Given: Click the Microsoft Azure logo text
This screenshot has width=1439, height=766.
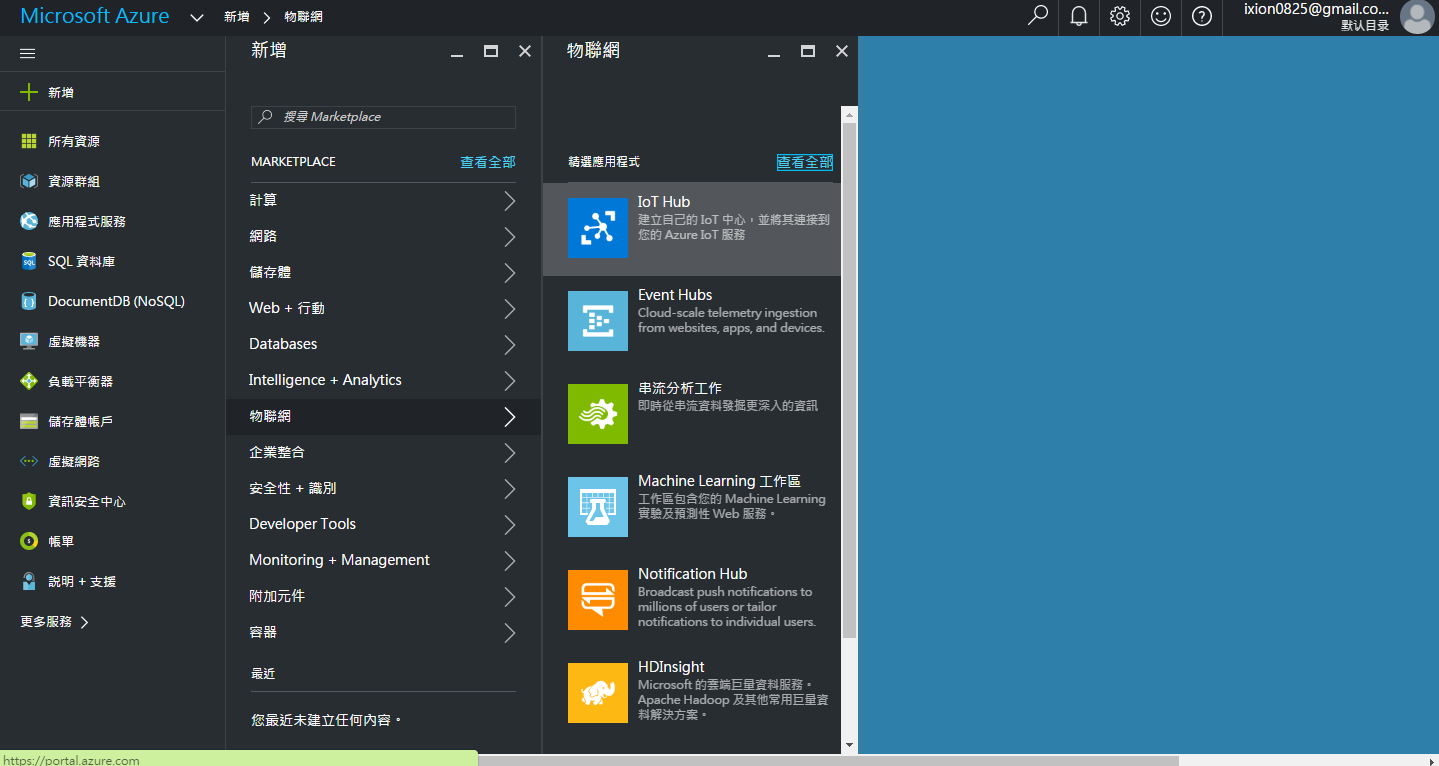Looking at the screenshot, I should pos(95,16).
